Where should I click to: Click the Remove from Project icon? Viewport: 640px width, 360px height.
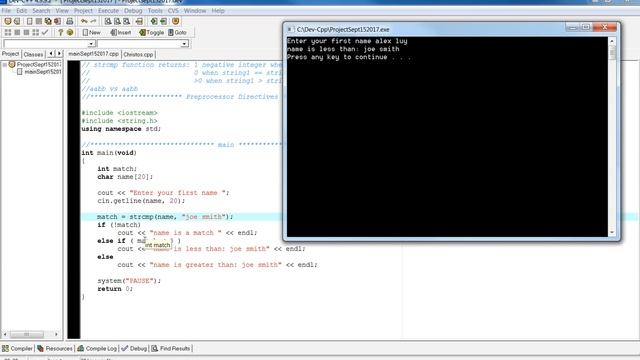point(163,21)
